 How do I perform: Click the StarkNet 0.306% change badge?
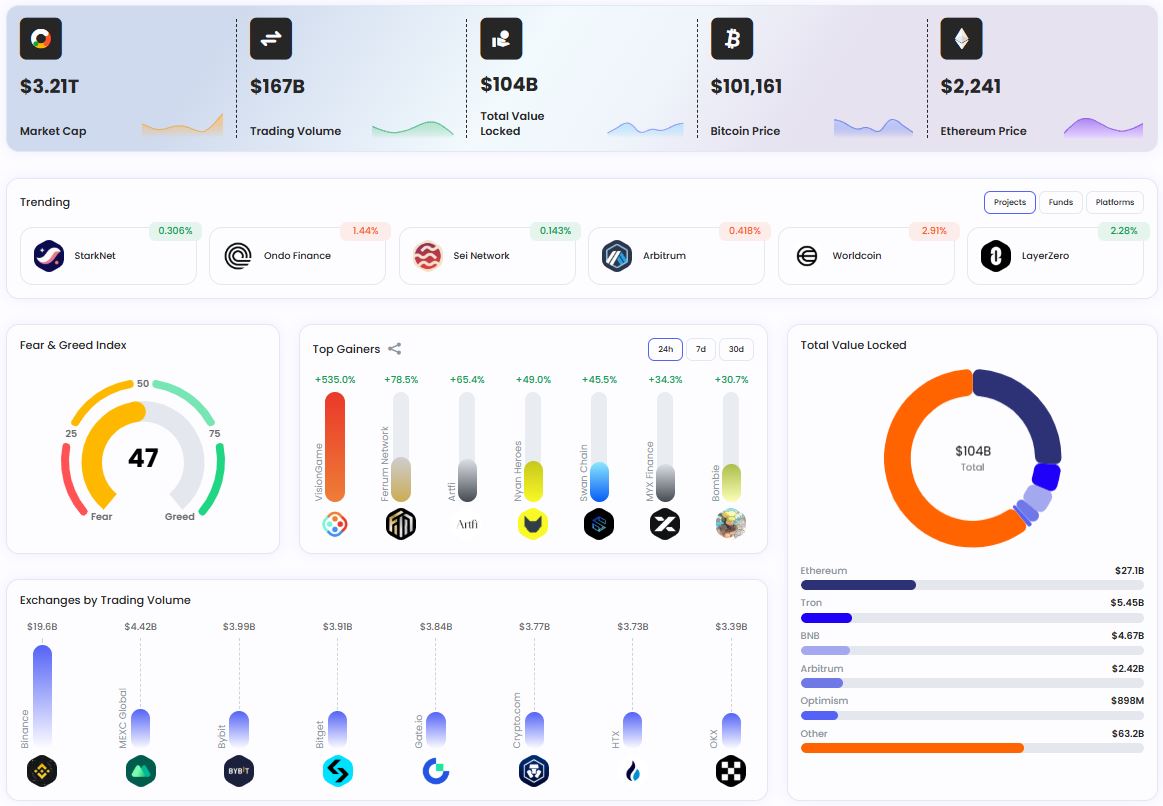(x=175, y=231)
